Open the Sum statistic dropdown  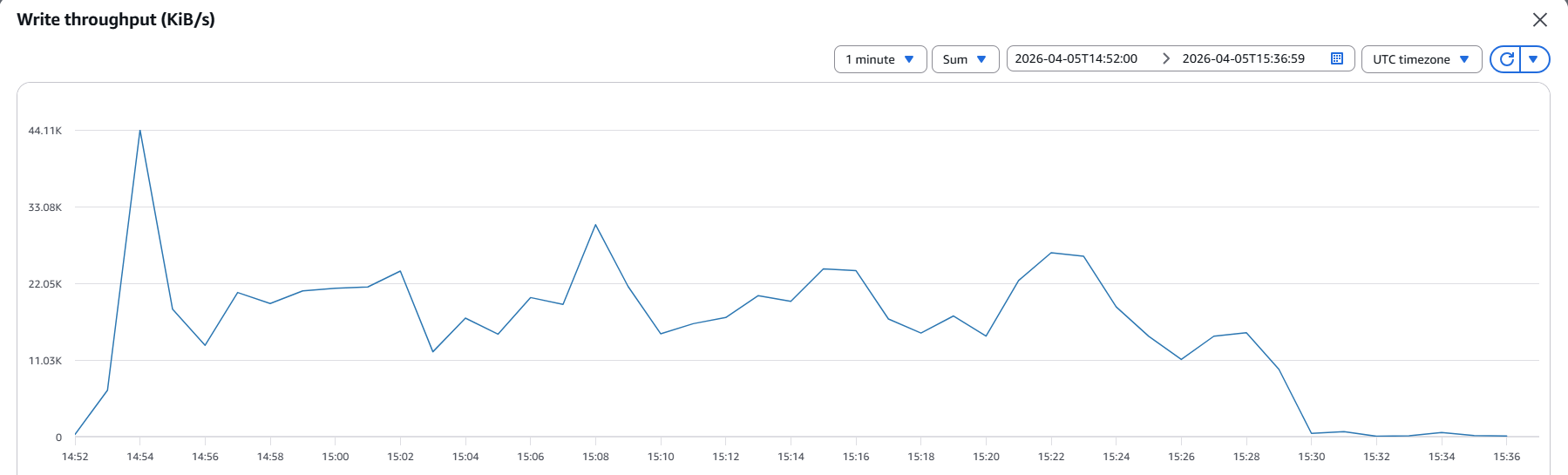[x=965, y=59]
